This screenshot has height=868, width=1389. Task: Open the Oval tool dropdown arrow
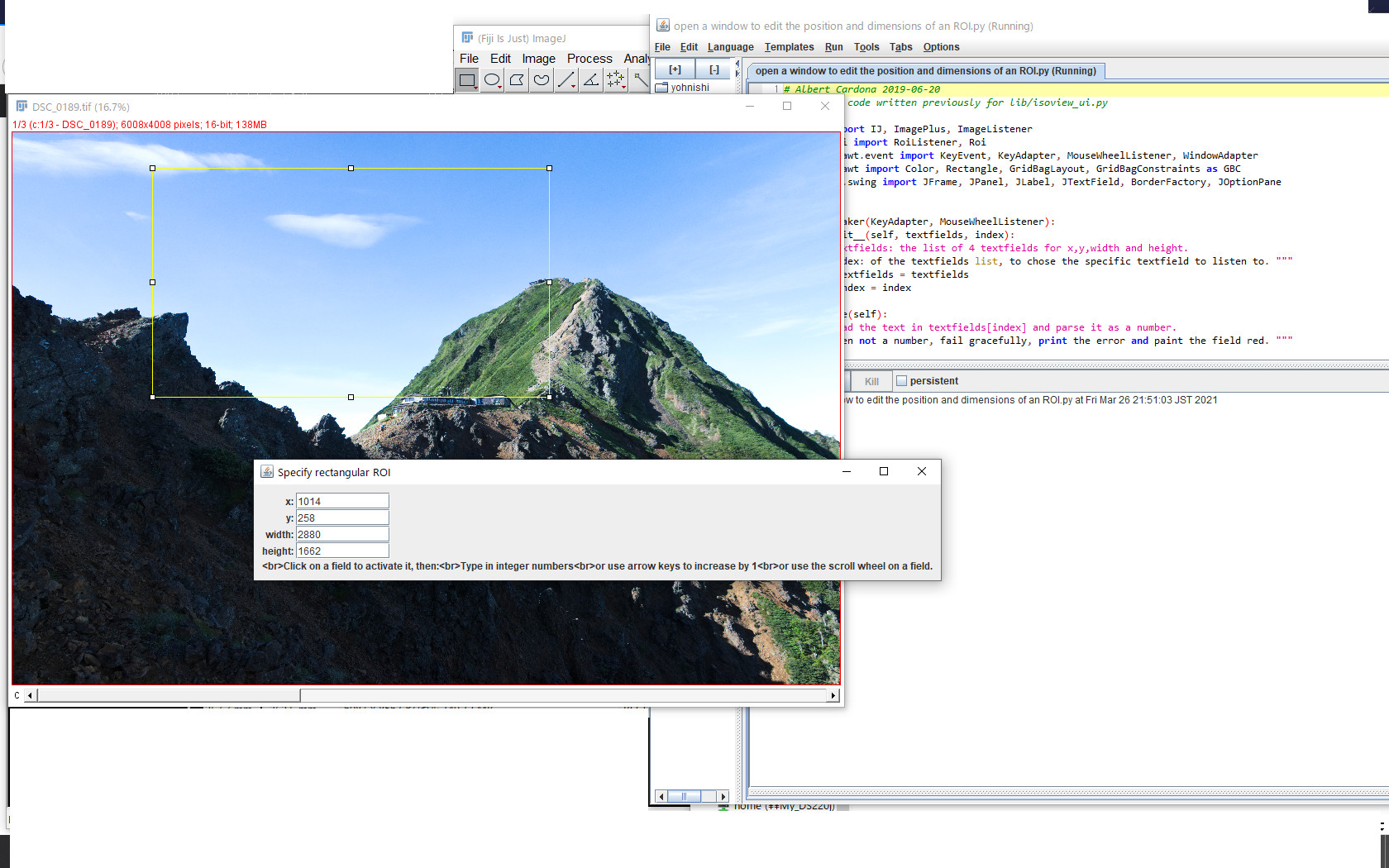tap(499, 87)
